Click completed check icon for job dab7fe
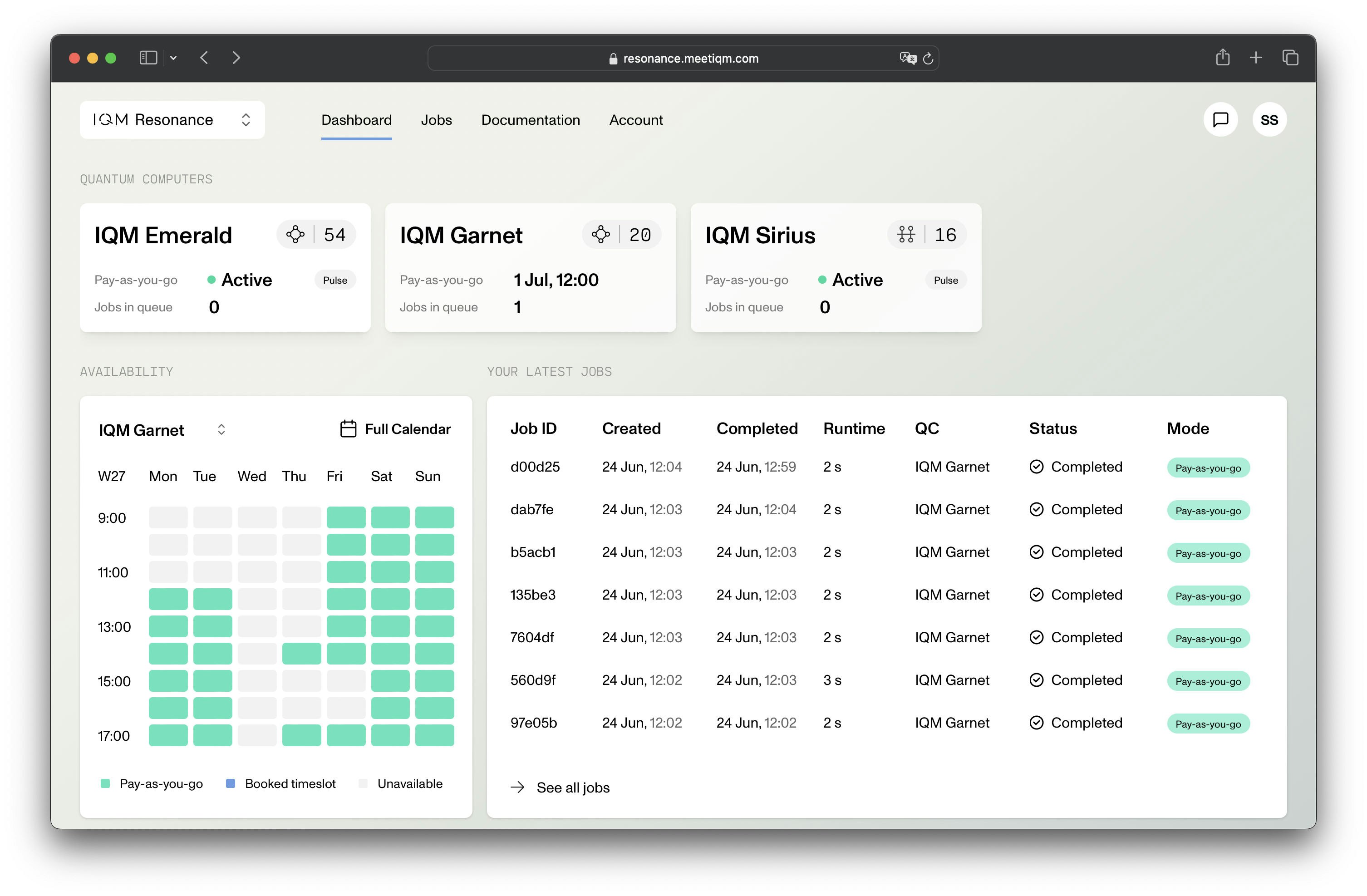 click(x=1037, y=509)
